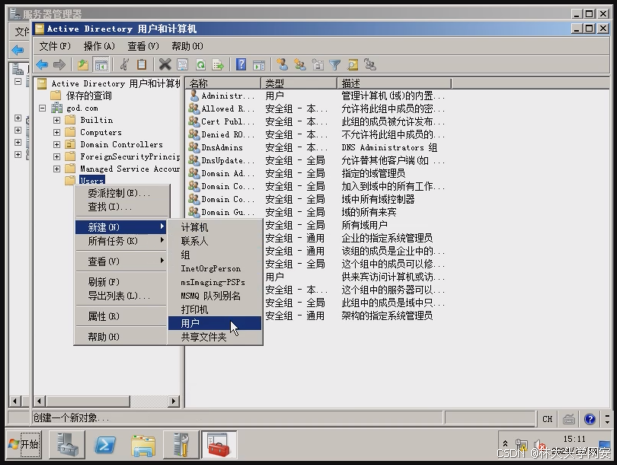Image resolution: width=617 pixels, height=465 pixels.
Task: Sort by the 类型 column header
Action: (299, 83)
